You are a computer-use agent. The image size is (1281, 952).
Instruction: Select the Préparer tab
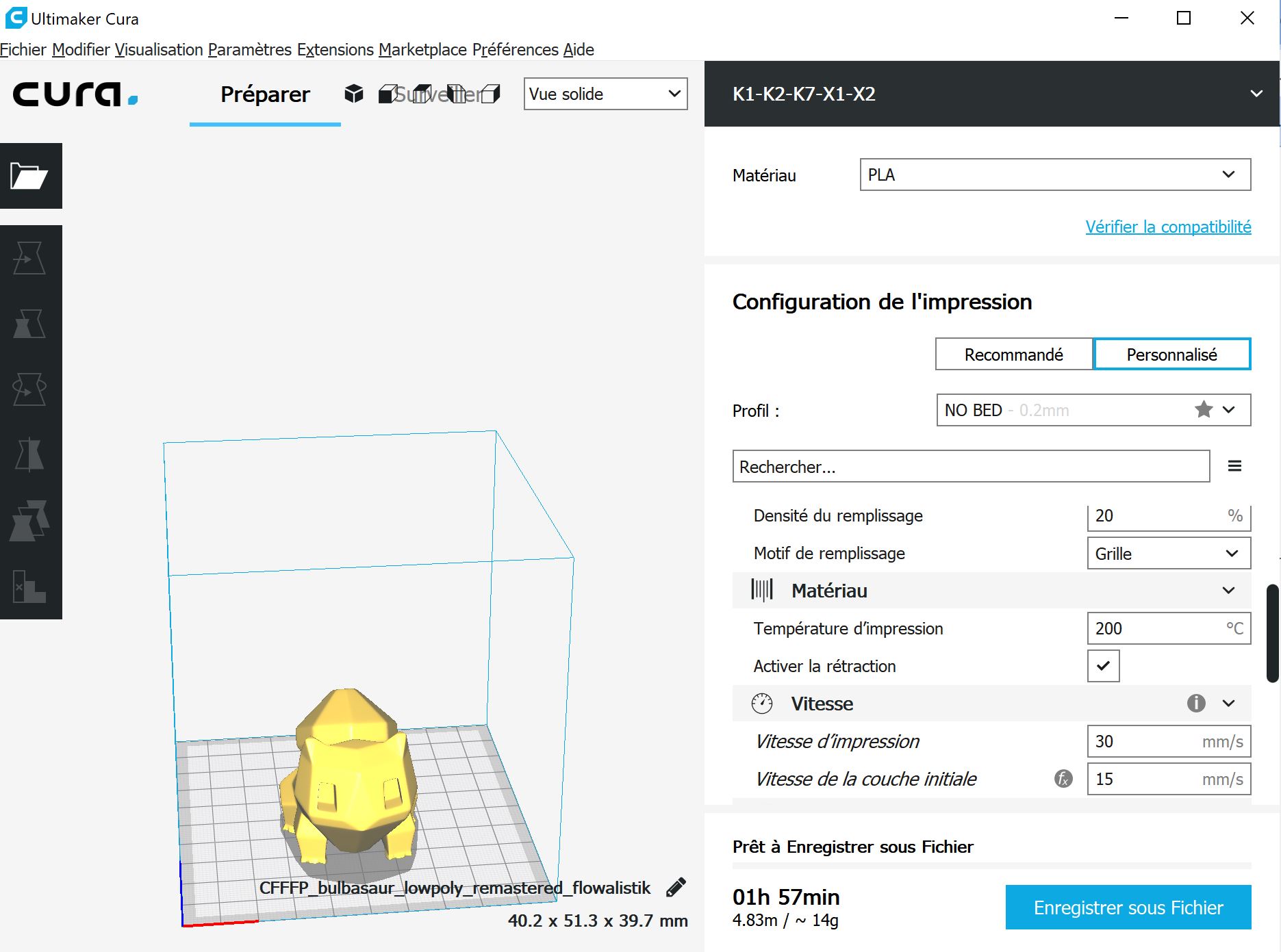[x=265, y=94]
